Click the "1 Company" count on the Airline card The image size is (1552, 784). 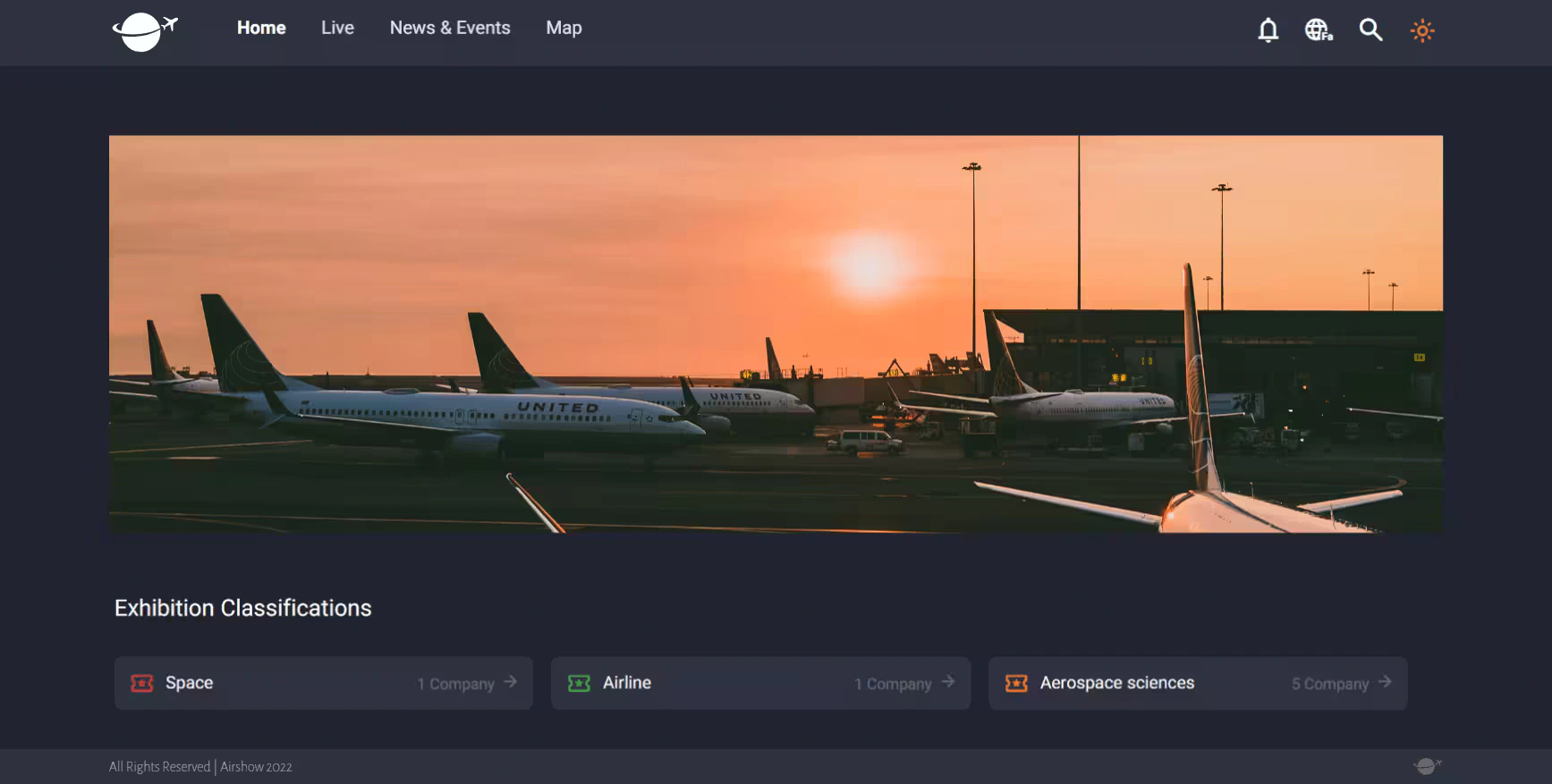[x=893, y=684]
